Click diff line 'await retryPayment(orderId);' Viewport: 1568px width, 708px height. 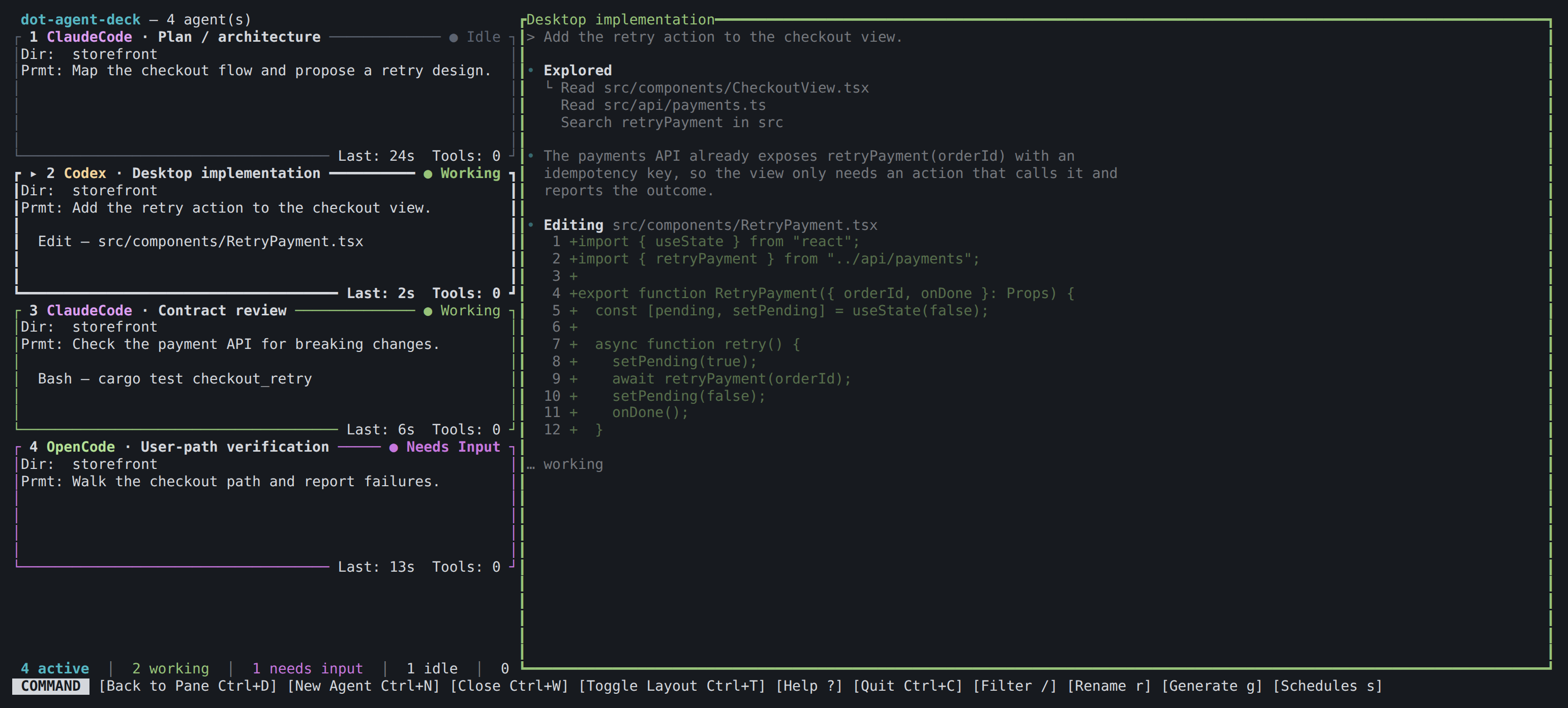pos(732,378)
